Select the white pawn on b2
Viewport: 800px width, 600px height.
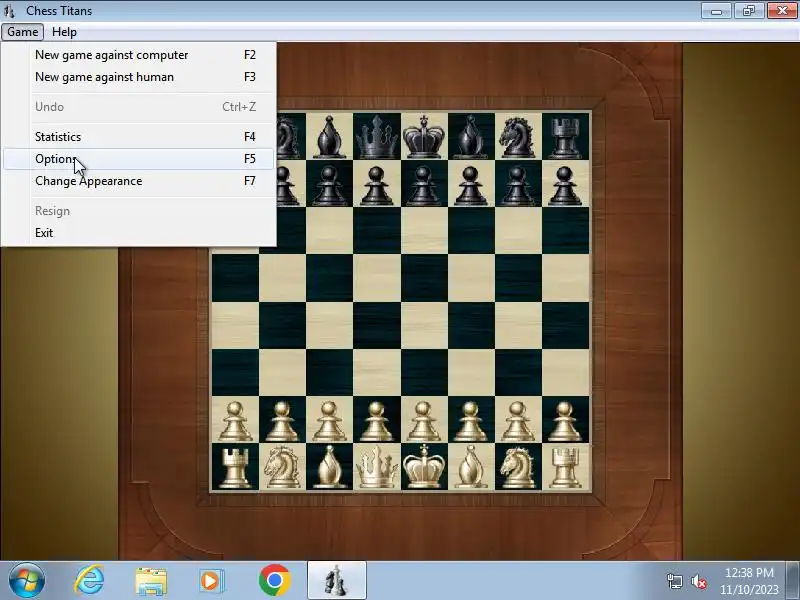[x=282, y=421]
